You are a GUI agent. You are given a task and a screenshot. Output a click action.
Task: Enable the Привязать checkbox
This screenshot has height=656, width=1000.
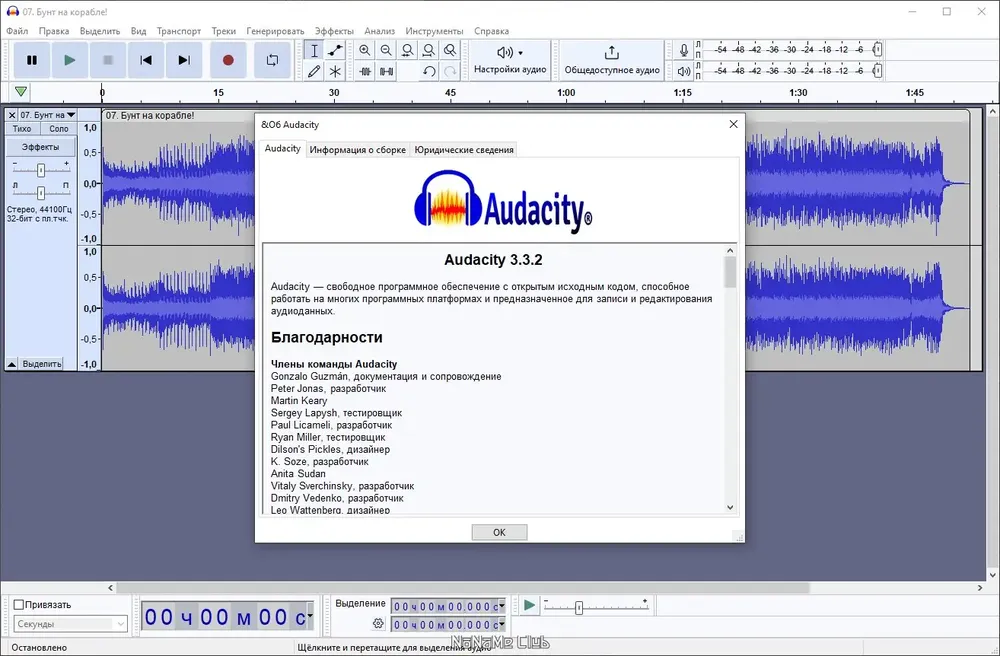coord(18,604)
